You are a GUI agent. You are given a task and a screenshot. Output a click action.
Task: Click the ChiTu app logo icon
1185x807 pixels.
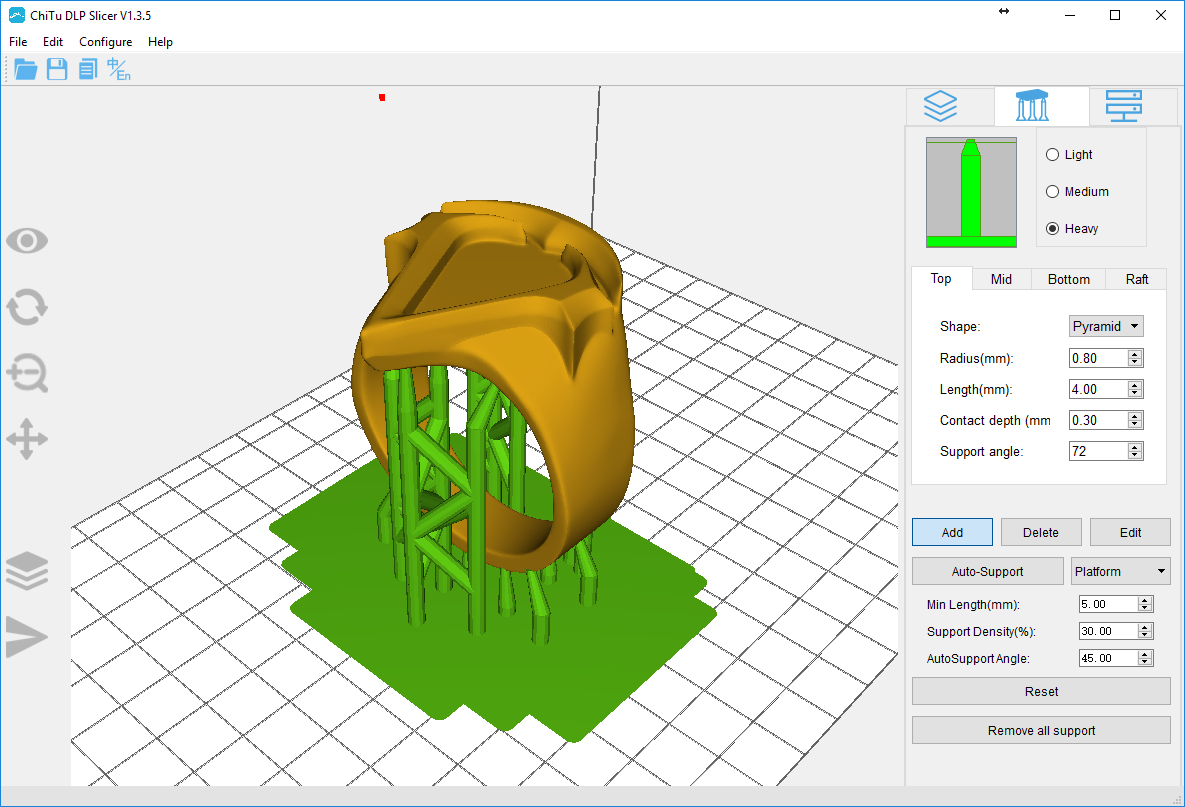[17, 15]
